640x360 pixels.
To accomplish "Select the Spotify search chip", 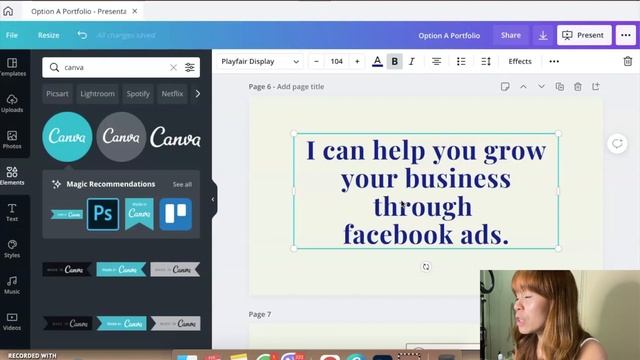I will [138, 93].
